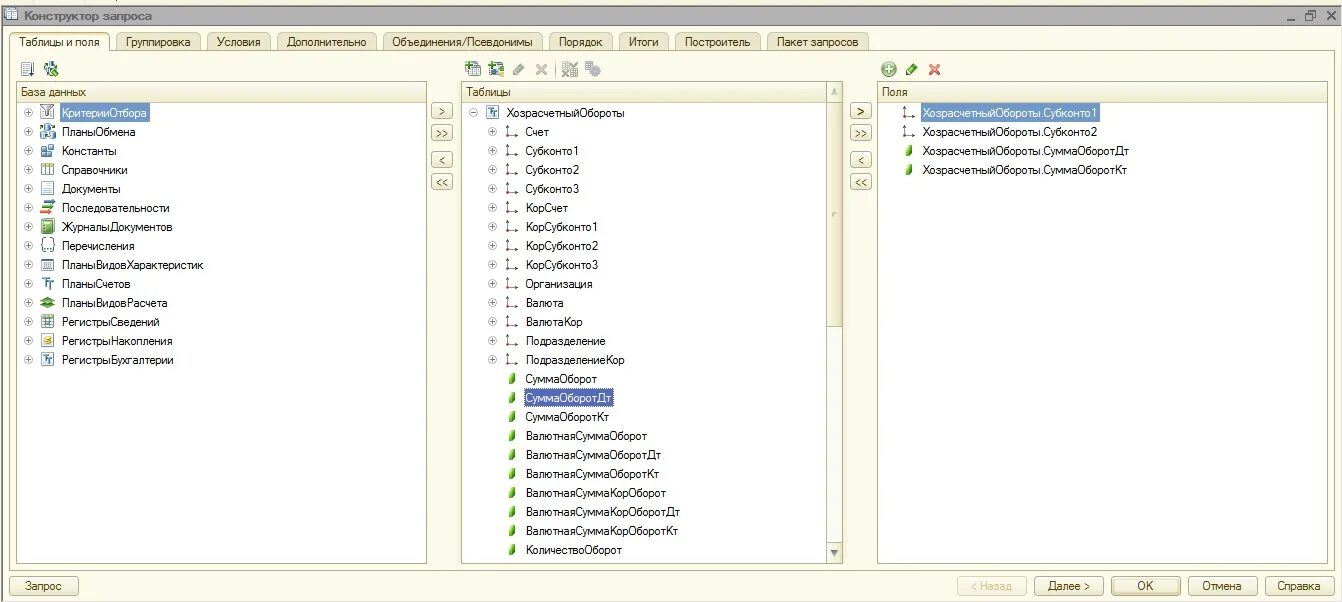Click the КритерииОтбора funnel icon
1342x602 pixels.
47,112
